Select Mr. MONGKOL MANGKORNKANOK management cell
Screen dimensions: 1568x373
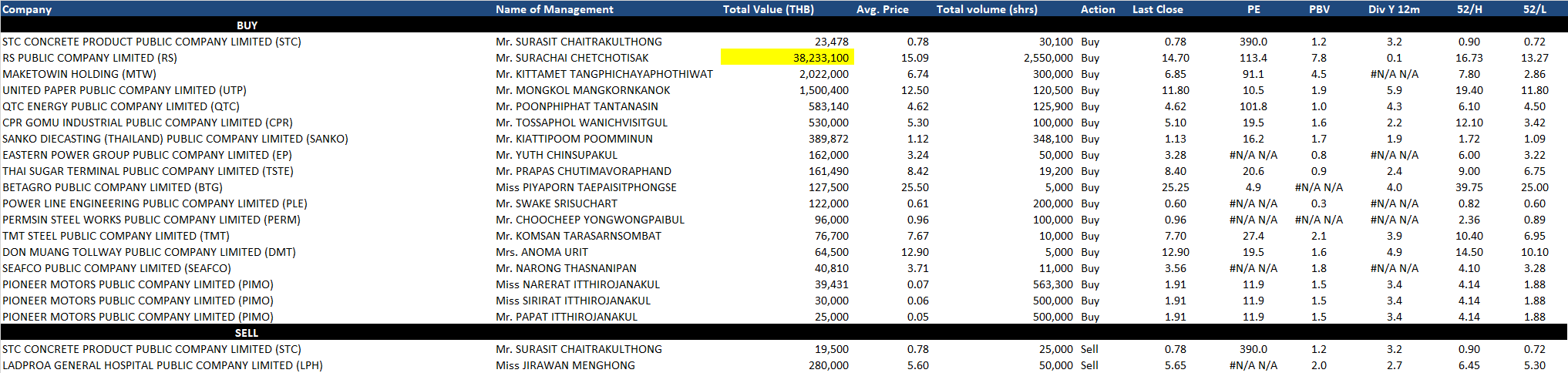tap(583, 90)
